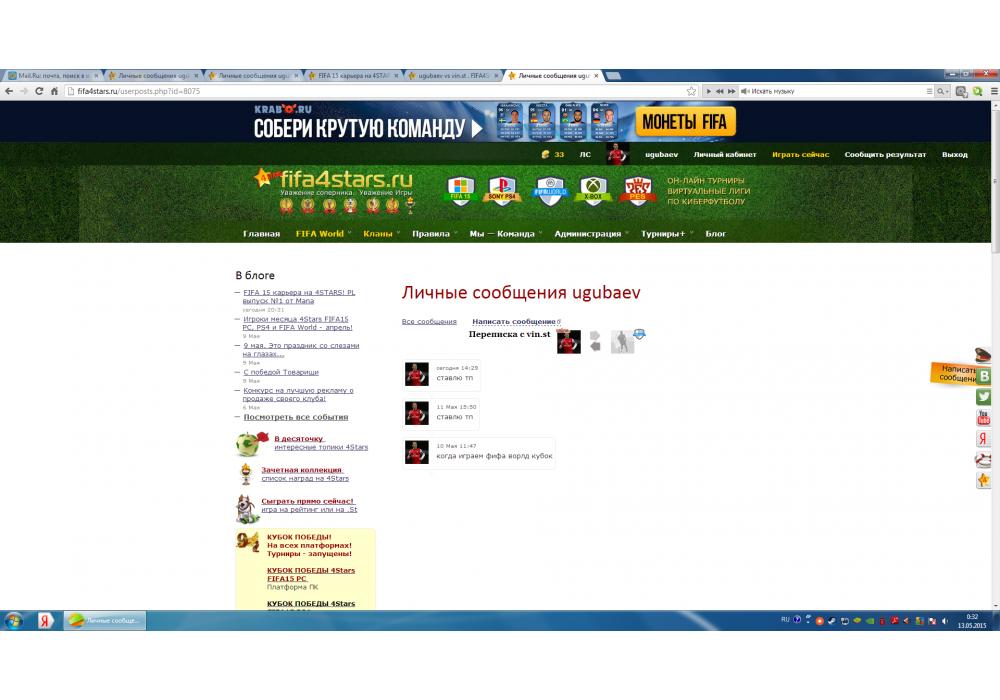Select the FIFA World shield icon
1000x700 pixels.
tap(551, 190)
